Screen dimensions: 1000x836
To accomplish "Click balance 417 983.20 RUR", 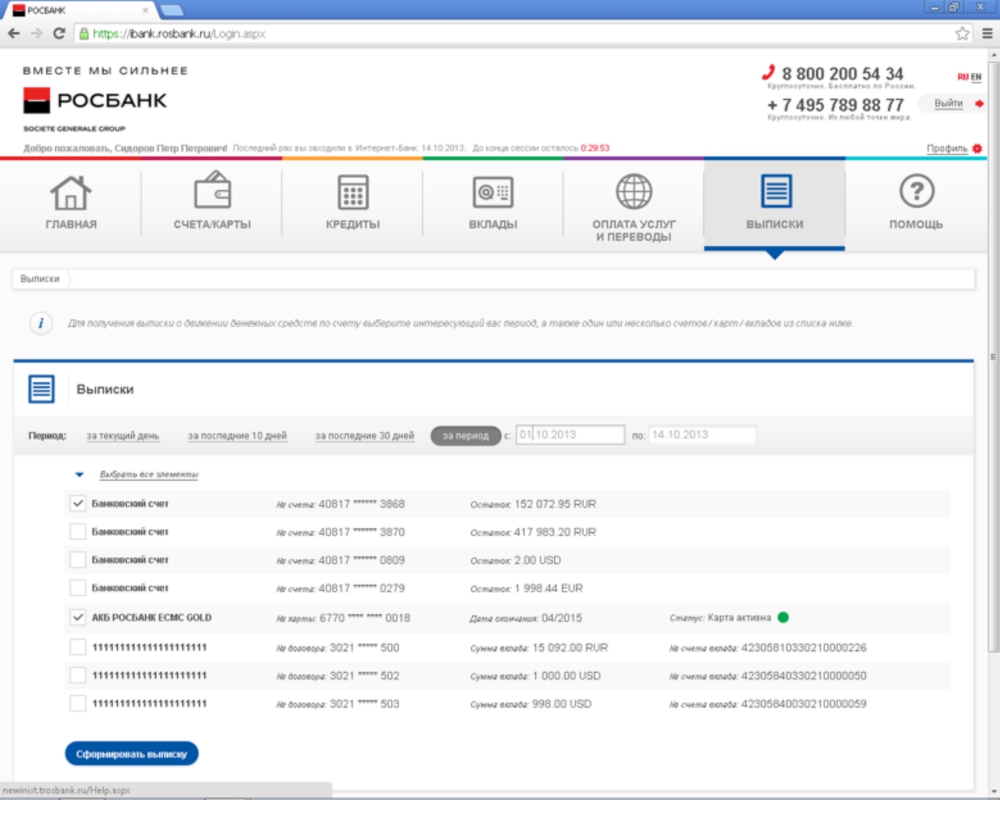I will (x=555, y=532).
